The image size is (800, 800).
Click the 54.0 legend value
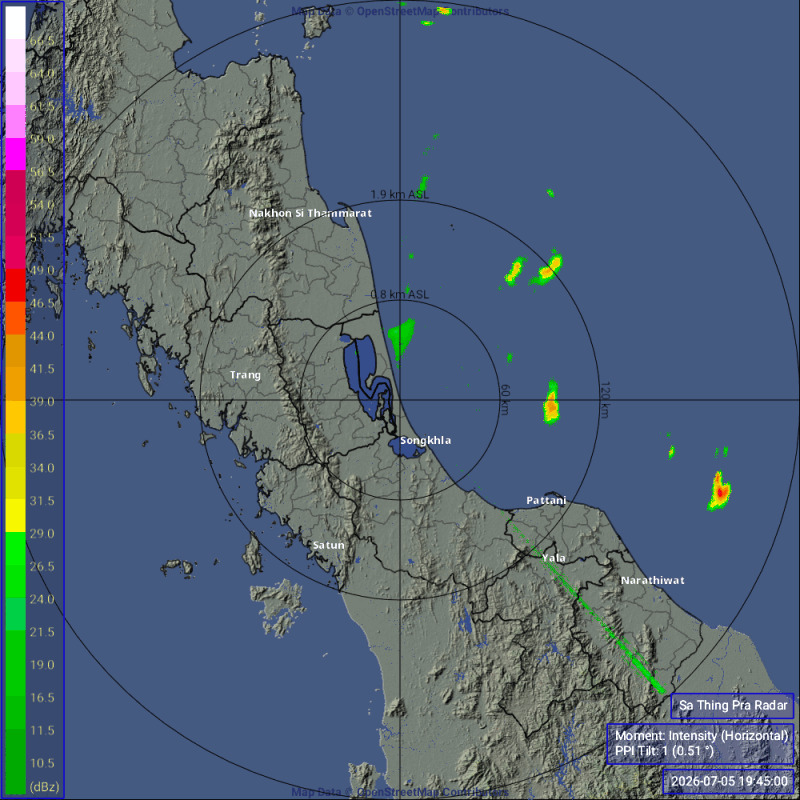pos(42,205)
